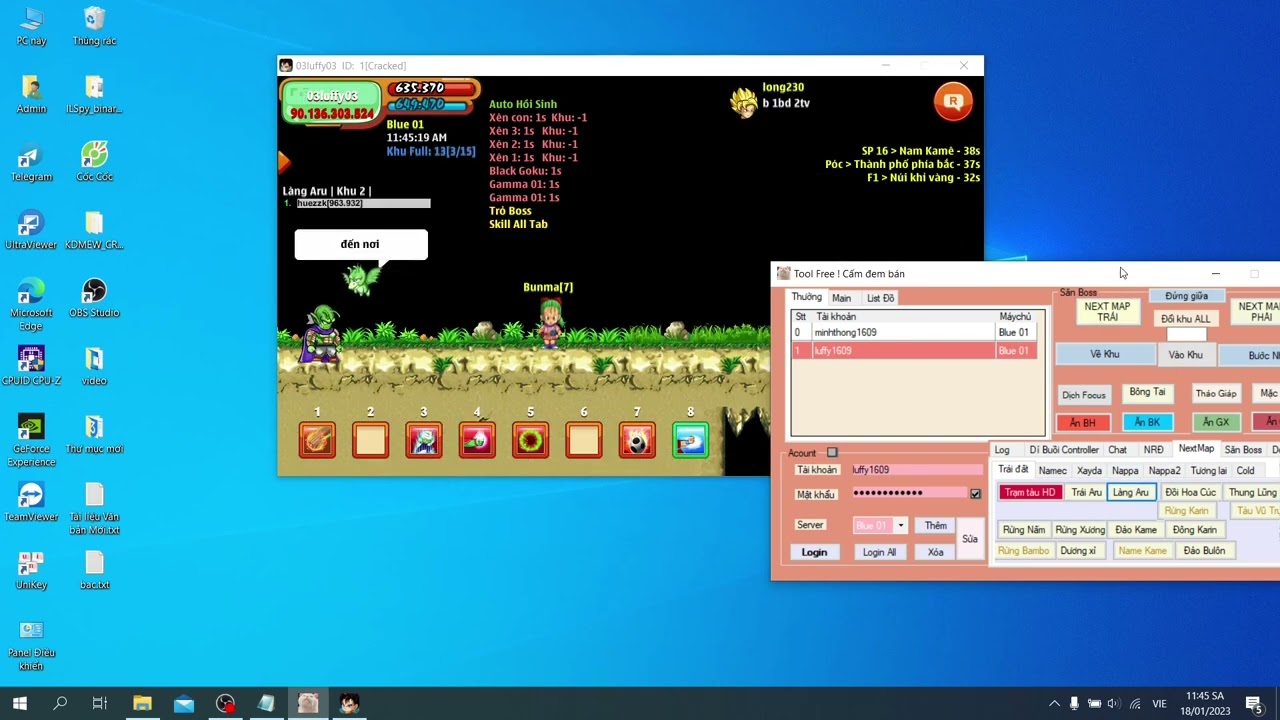Open NRĐ tab

(1154, 450)
